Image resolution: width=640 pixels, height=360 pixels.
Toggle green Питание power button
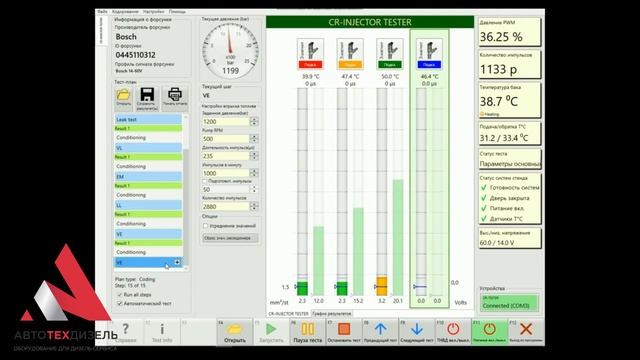pyautogui.click(x=489, y=332)
